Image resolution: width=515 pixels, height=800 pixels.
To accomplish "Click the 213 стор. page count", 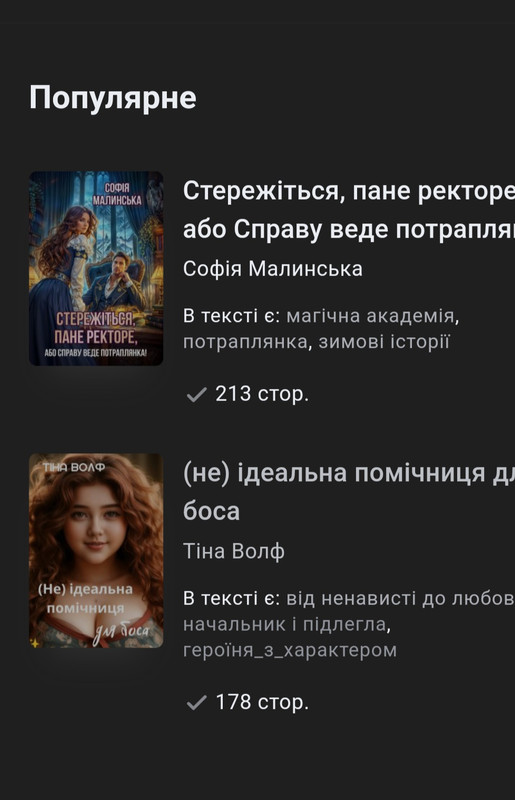I will [x=262, y=394].
